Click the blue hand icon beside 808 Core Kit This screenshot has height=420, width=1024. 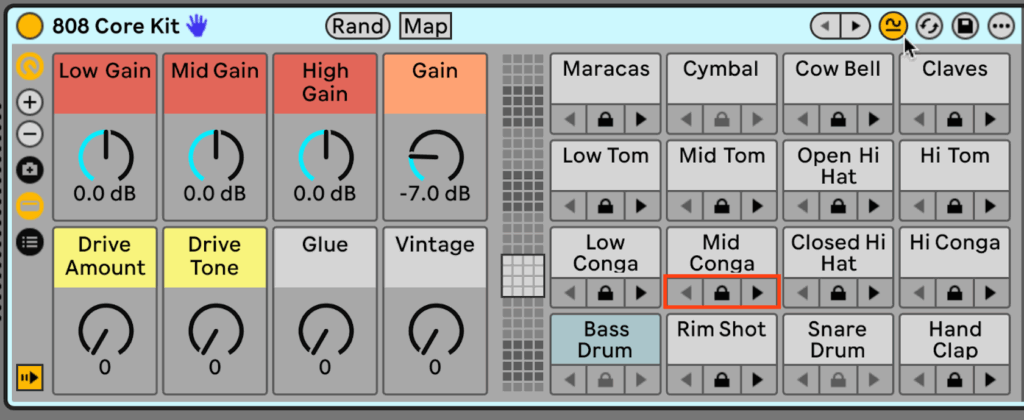[x=196, y=25]
